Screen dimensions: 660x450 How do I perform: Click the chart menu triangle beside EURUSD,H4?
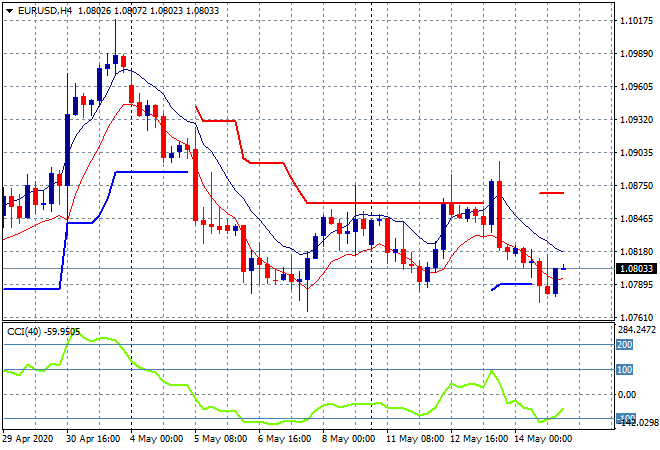(x=9, y=11)
